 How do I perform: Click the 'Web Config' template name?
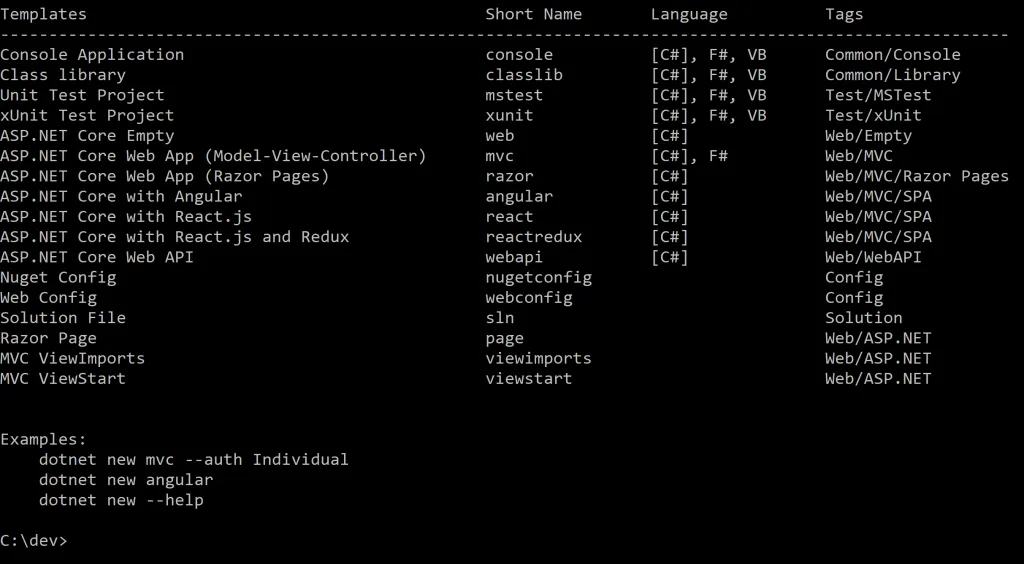pos(48,297)
